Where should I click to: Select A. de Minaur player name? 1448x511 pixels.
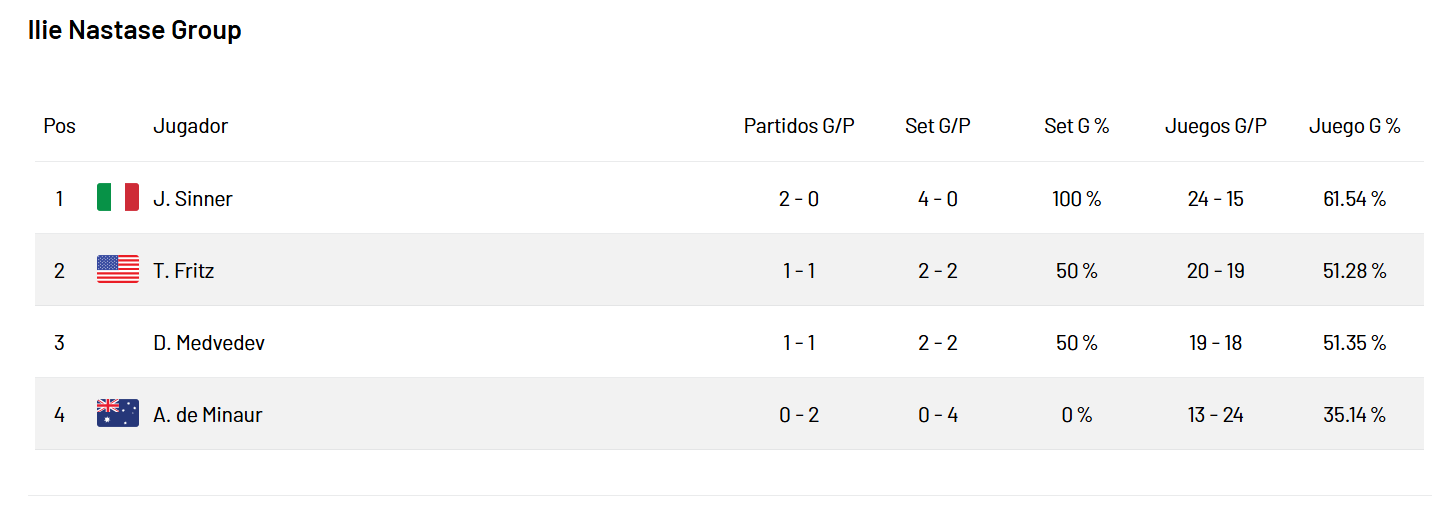208,415
